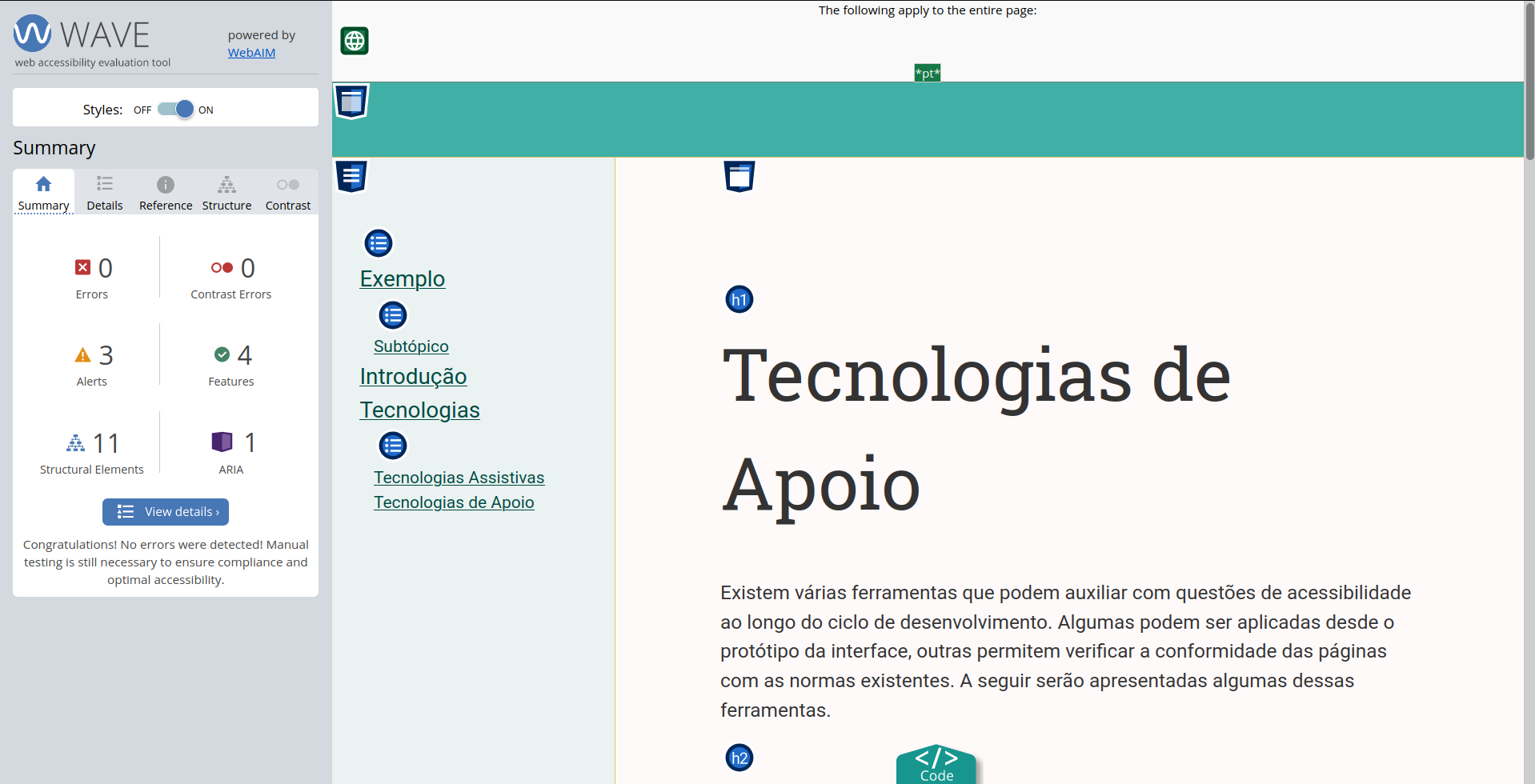This screenshot has height=784, width=1535.
Task: Click the main content landmark icon
Action: 739,176
